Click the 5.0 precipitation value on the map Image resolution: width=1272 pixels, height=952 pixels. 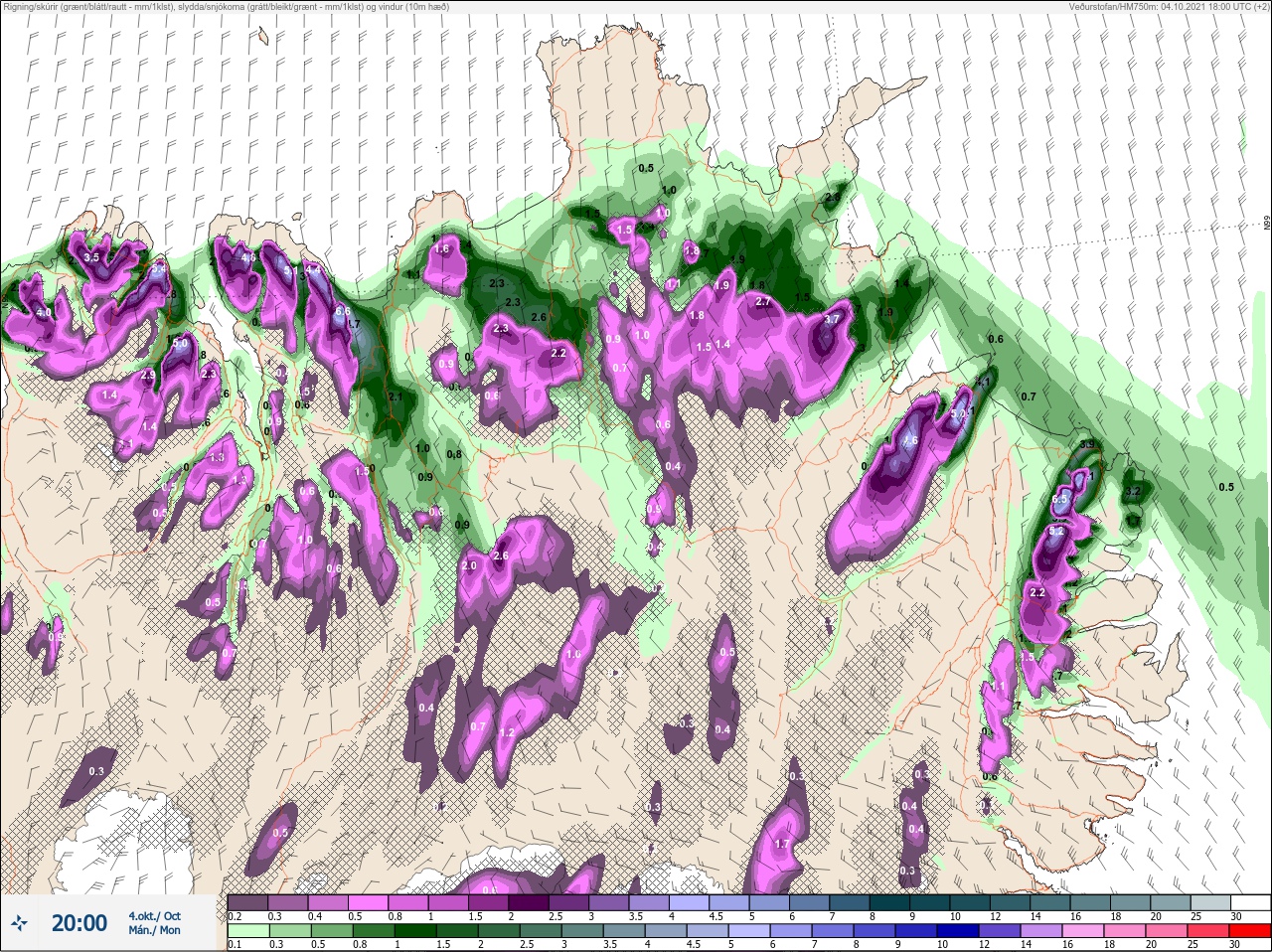click(180, 343)
